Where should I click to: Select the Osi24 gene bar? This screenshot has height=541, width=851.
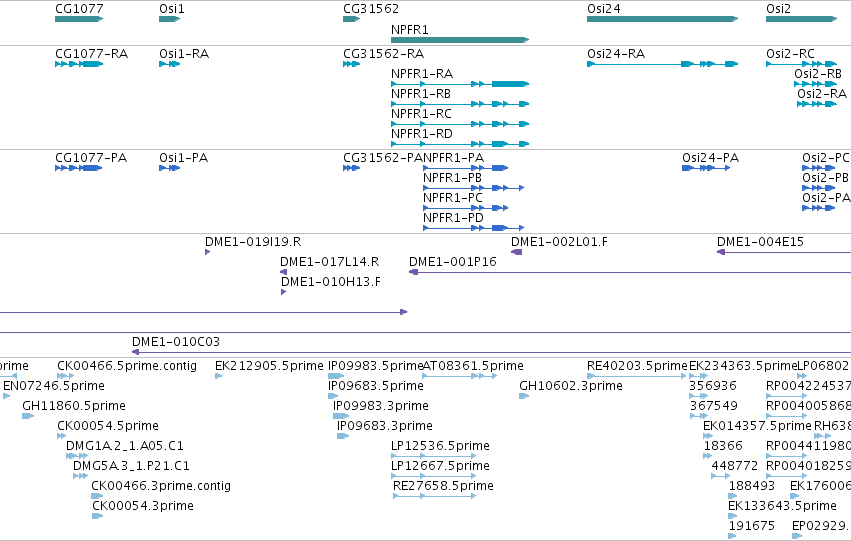pyautogui.click(x=662, y=19)
